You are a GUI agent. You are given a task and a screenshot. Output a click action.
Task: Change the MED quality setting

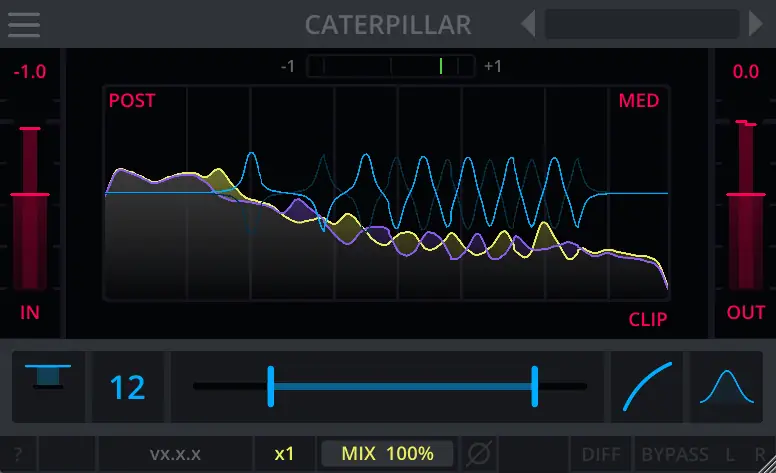638,100
